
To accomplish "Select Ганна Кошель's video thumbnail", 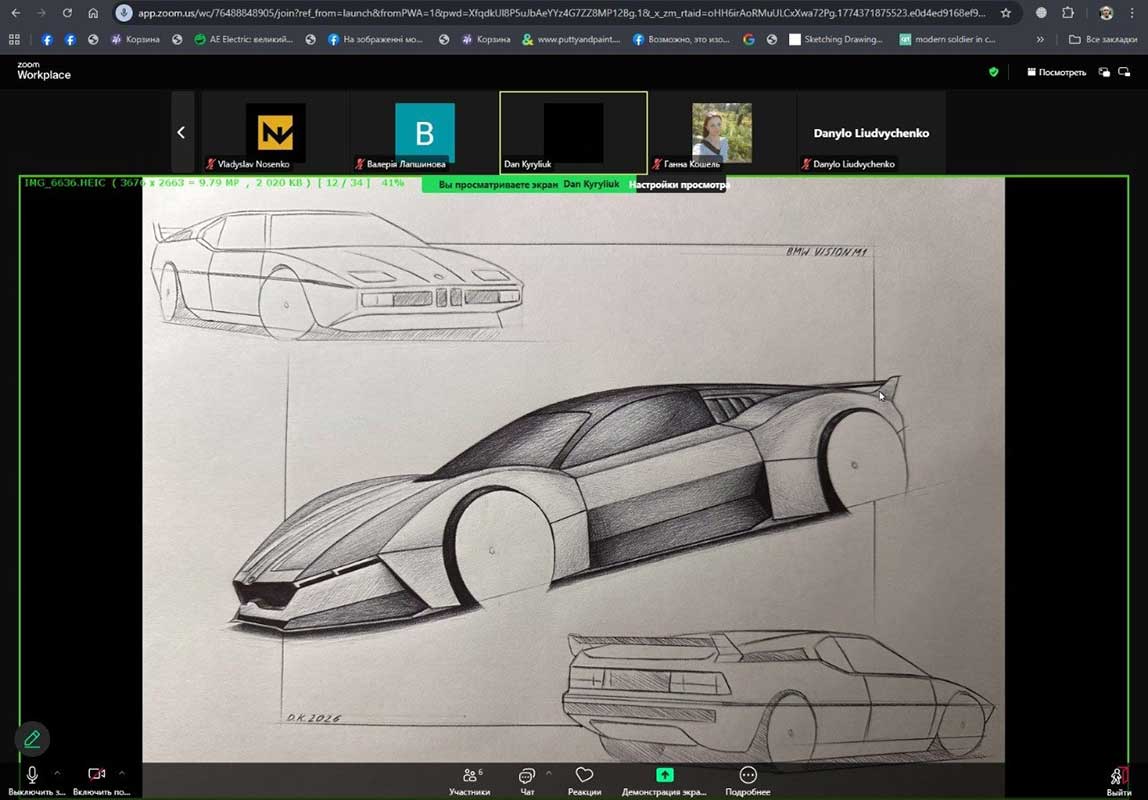I will (x=721, y=133).
